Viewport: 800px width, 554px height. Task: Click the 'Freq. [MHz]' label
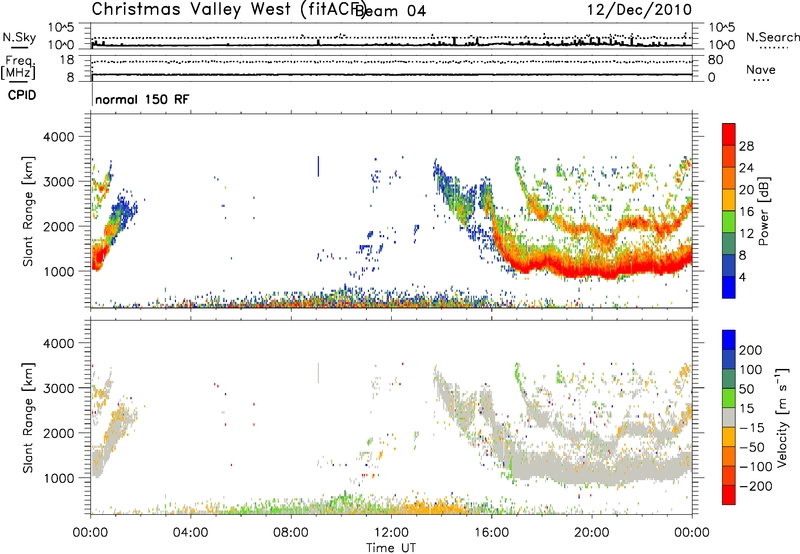tap(19, 68)
